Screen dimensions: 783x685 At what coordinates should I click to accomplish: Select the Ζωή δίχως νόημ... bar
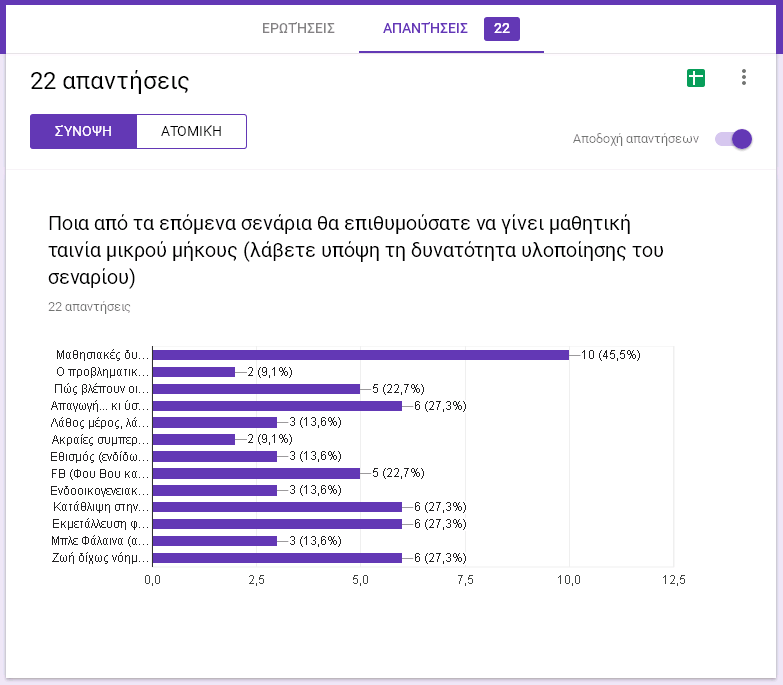click(277, 558)
